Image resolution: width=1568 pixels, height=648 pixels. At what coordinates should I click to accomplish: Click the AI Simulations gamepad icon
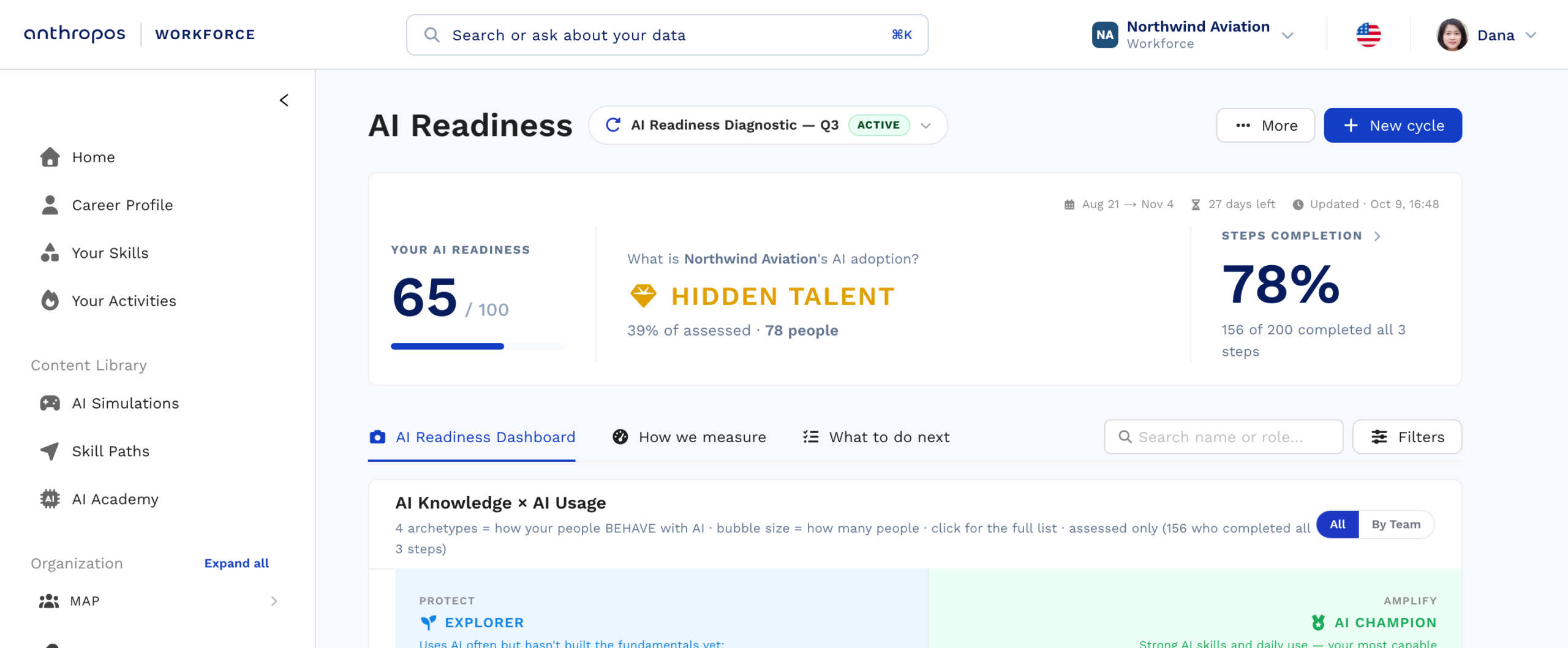coord(50,403)
